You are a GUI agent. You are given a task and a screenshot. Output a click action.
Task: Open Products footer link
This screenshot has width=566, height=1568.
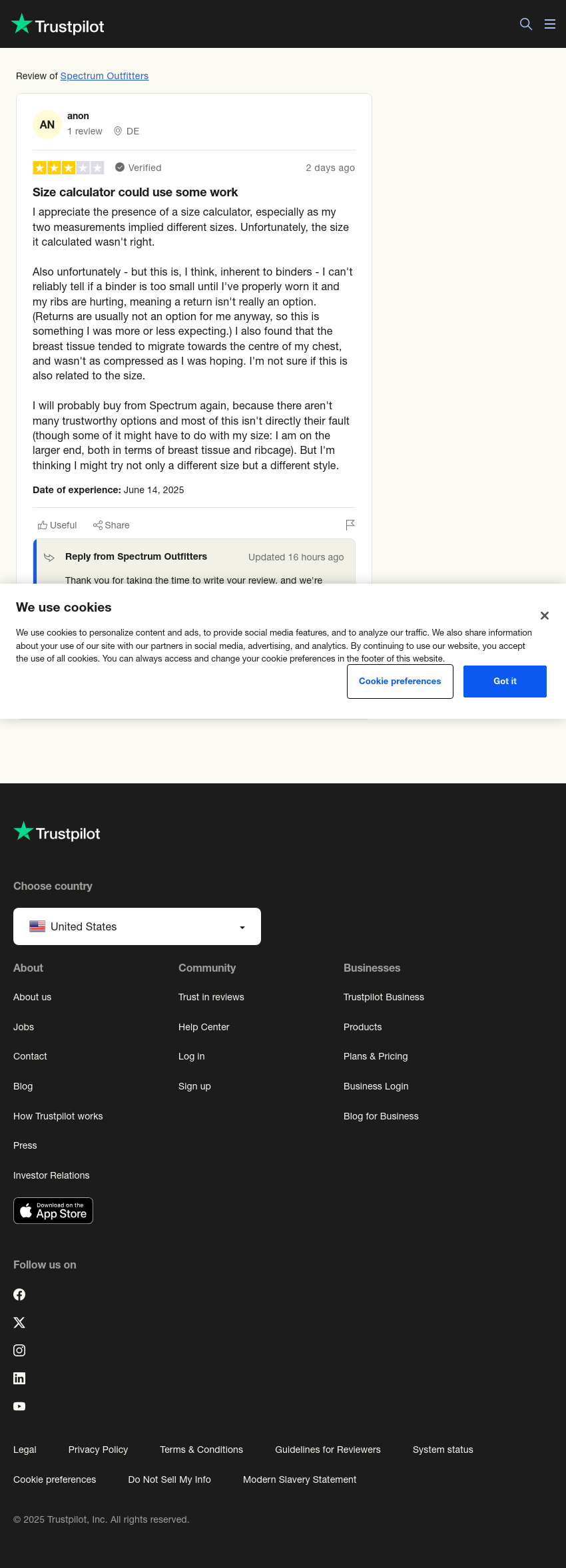362,1027
